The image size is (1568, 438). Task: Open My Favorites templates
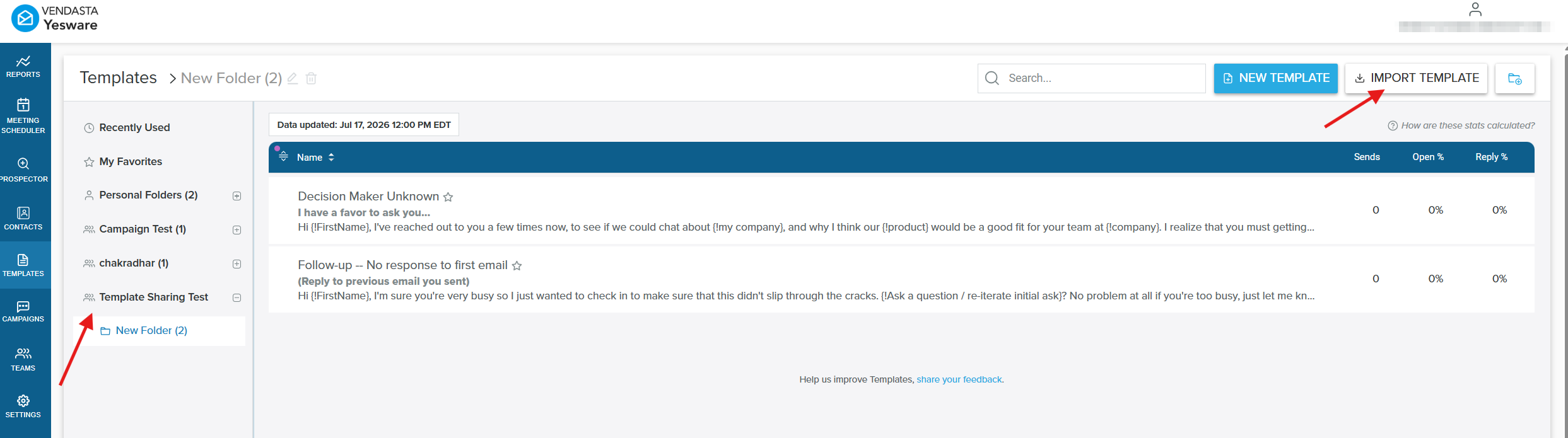pyautogui.click(x=131, y=161)
